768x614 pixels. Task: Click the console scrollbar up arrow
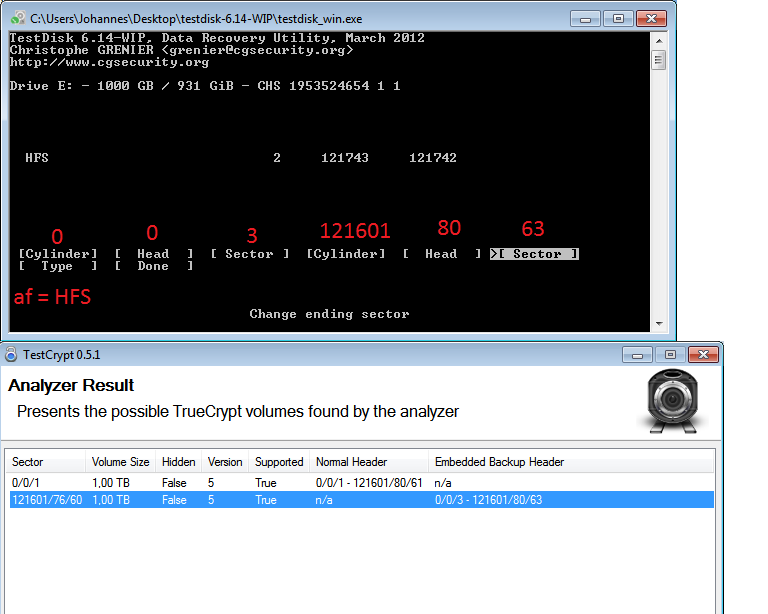[x=659, y=41]
